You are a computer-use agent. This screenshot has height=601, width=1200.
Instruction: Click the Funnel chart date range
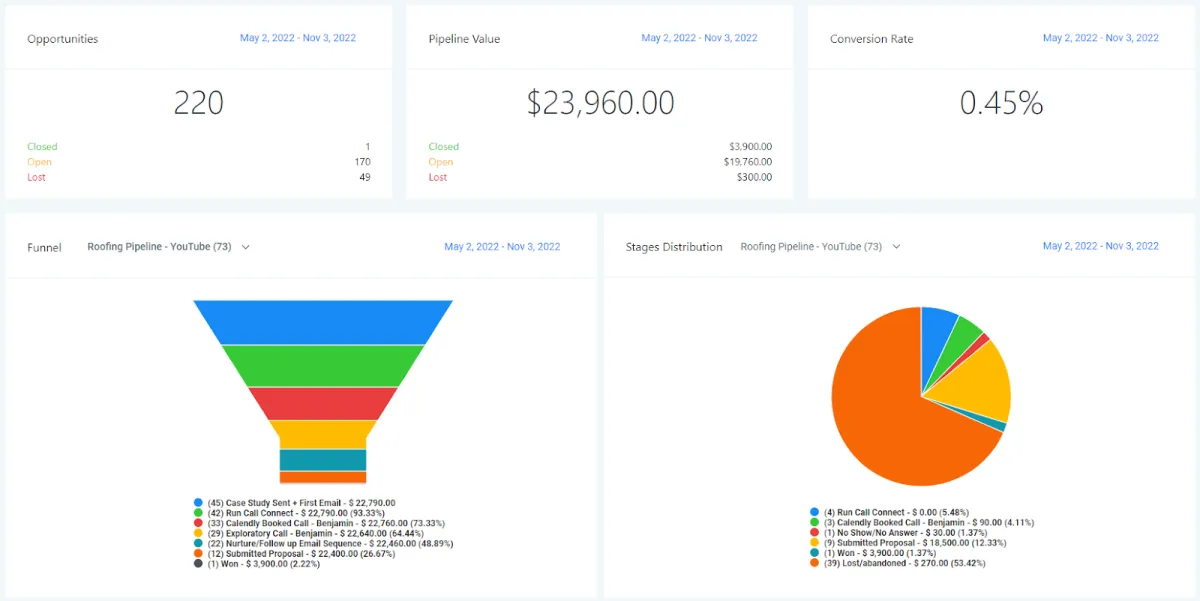pyautogui.click(x=502, y=247)
